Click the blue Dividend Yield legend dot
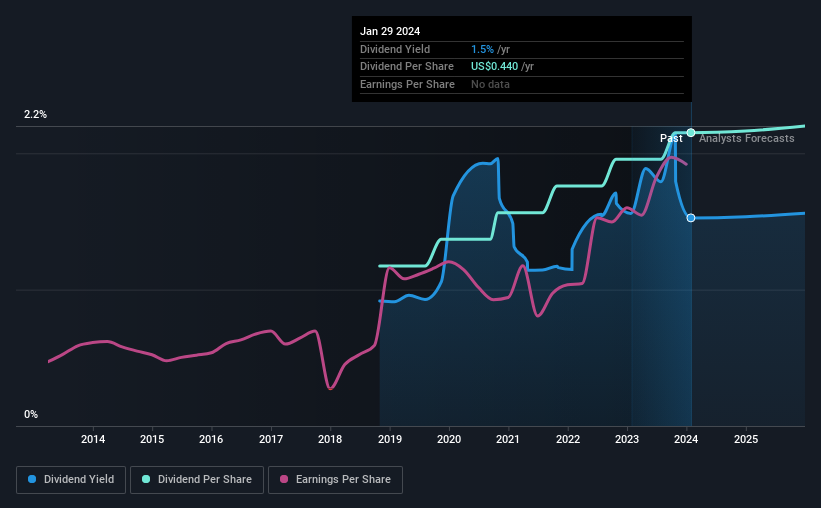This screenshot has width=821, height=508. (x=32, y=479)
